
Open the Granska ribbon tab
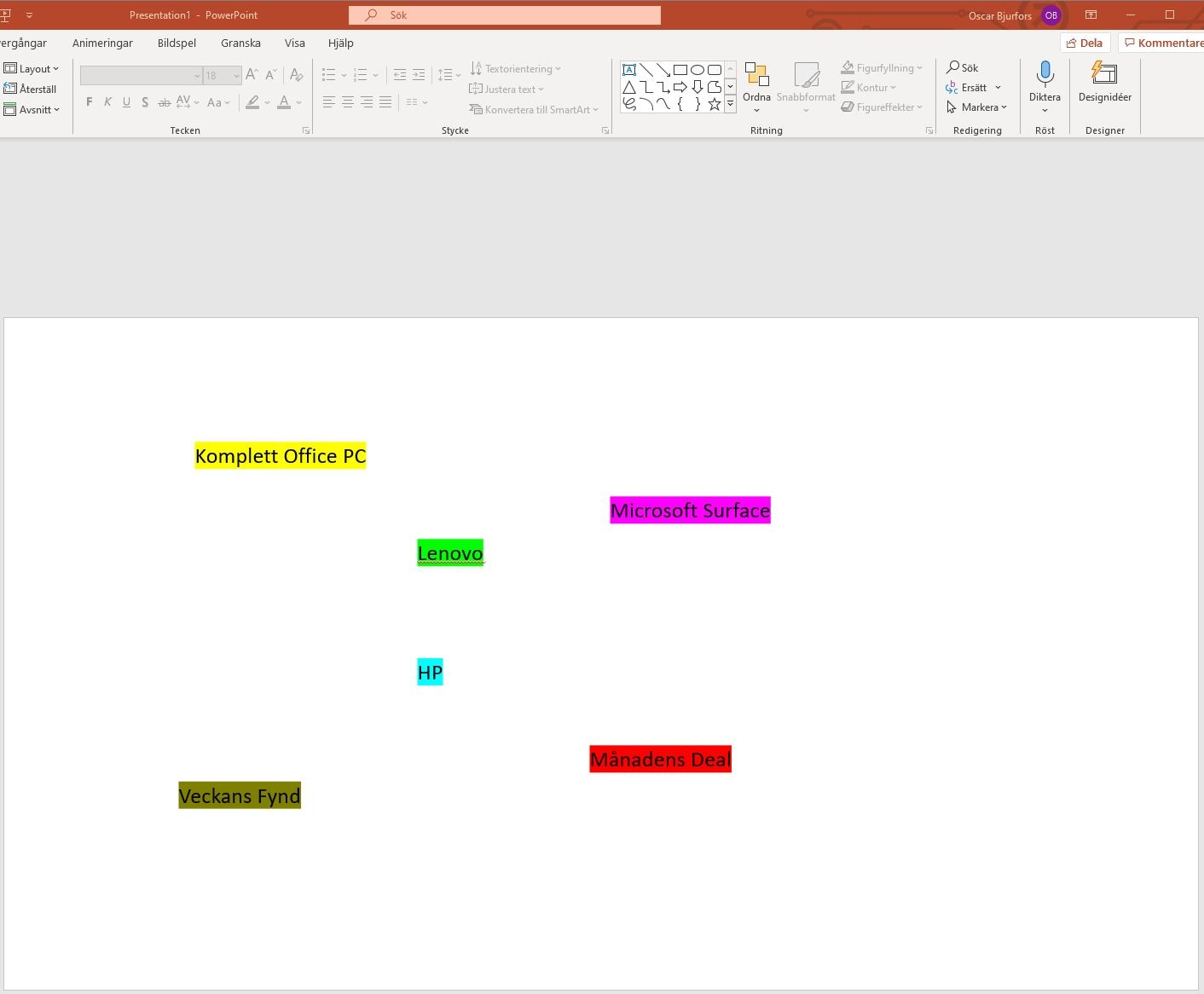click(240, 43)
